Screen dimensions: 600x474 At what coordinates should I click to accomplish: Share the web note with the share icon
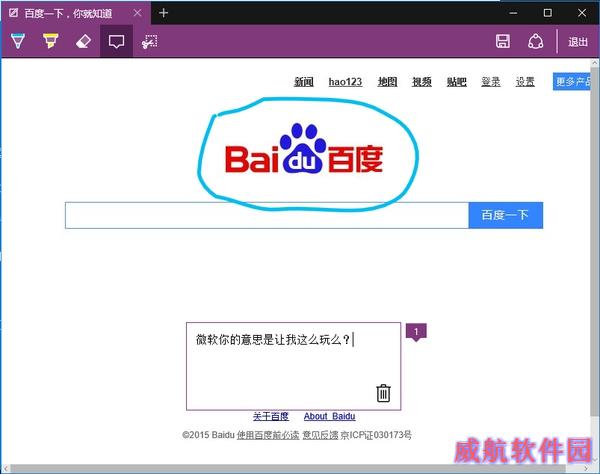pos(536,41)
